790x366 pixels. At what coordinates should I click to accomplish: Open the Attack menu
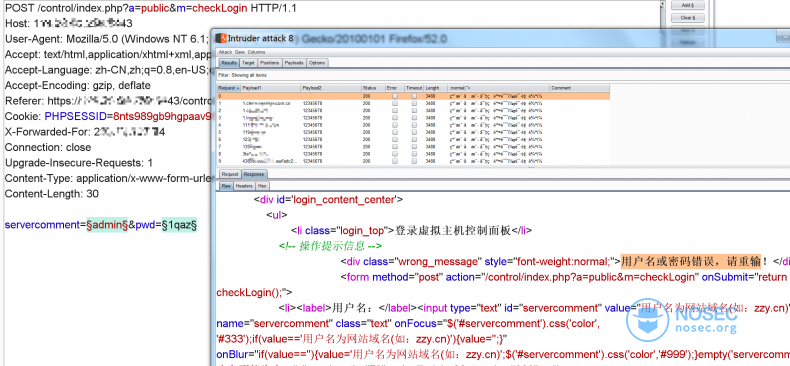tap(225, 52)
